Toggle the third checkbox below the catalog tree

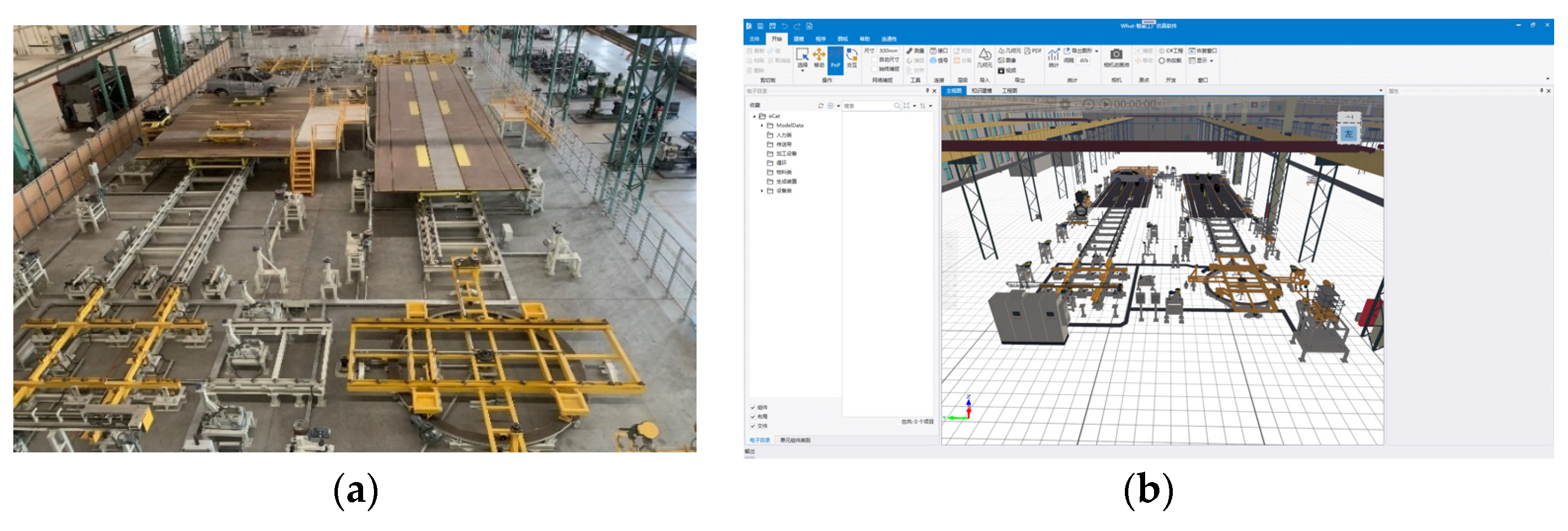click(753, 426)
